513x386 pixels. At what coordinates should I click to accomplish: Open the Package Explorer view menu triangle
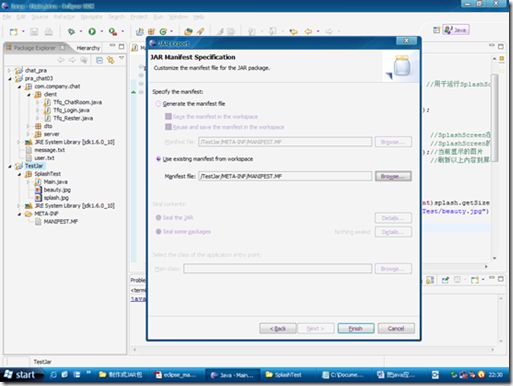click(x=121, y=59)
